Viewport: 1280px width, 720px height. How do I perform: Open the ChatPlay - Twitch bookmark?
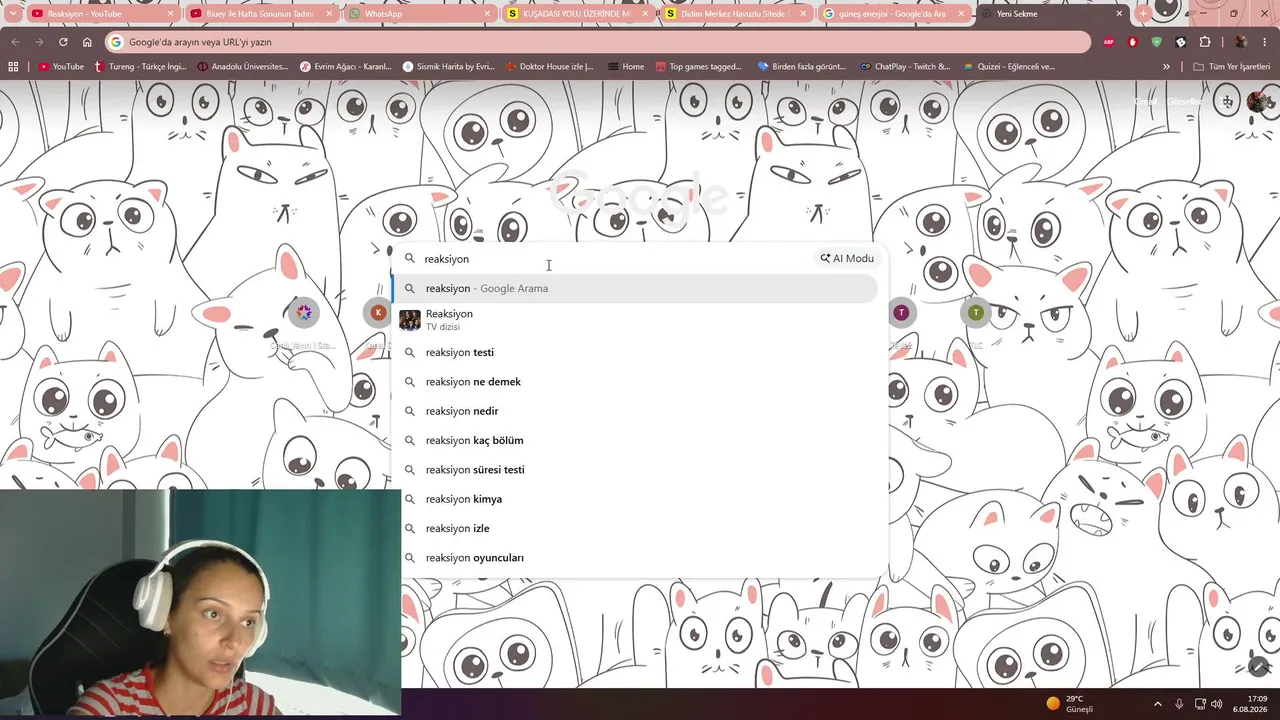click(x=905, y=66)
